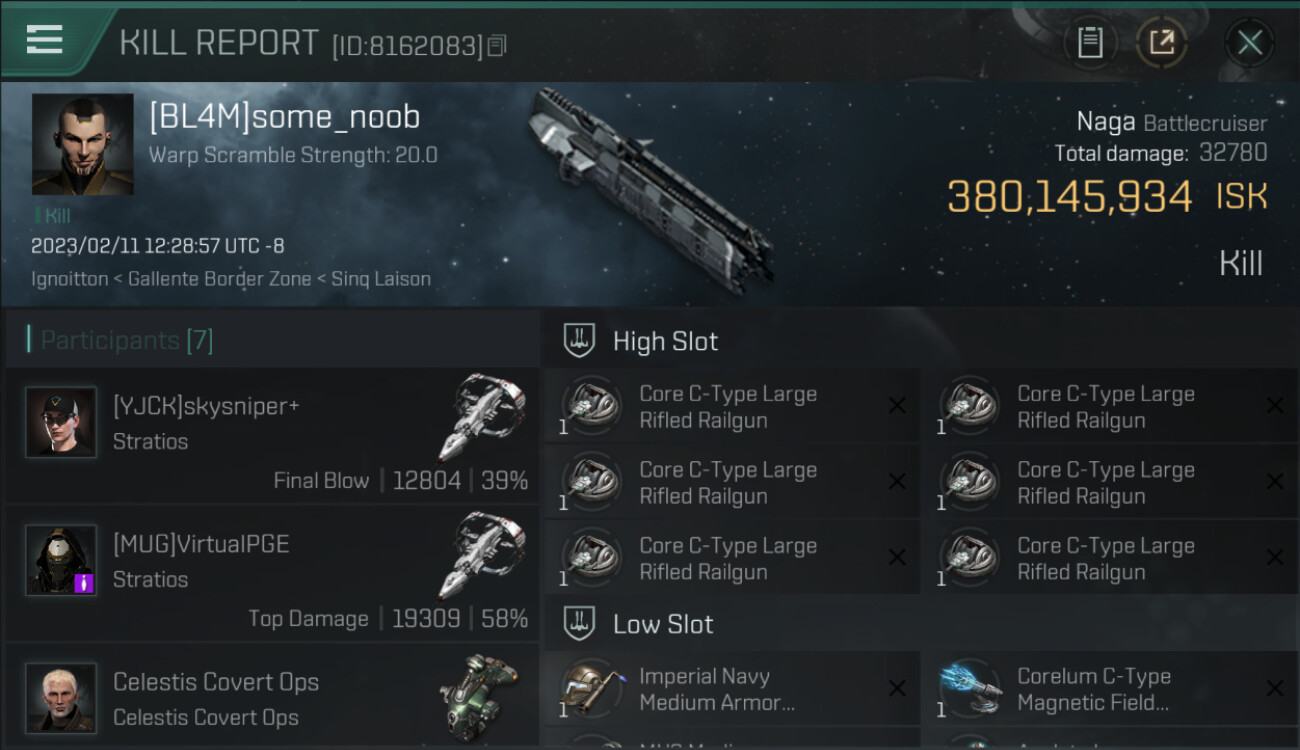
Task: Close the kill report window
Action: 1249,42
